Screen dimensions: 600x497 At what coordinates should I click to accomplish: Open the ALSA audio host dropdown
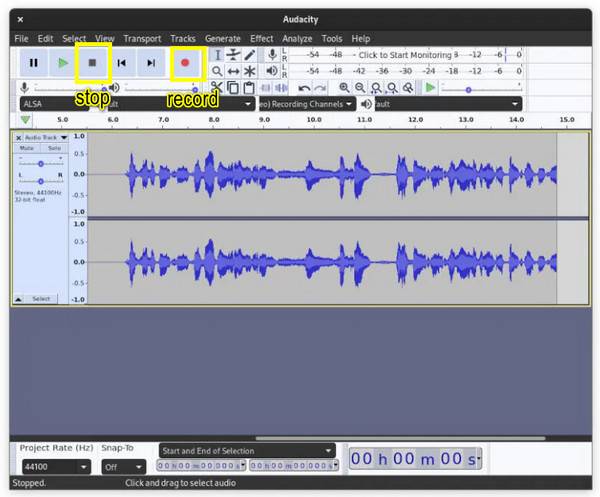[x=54, y=104]
